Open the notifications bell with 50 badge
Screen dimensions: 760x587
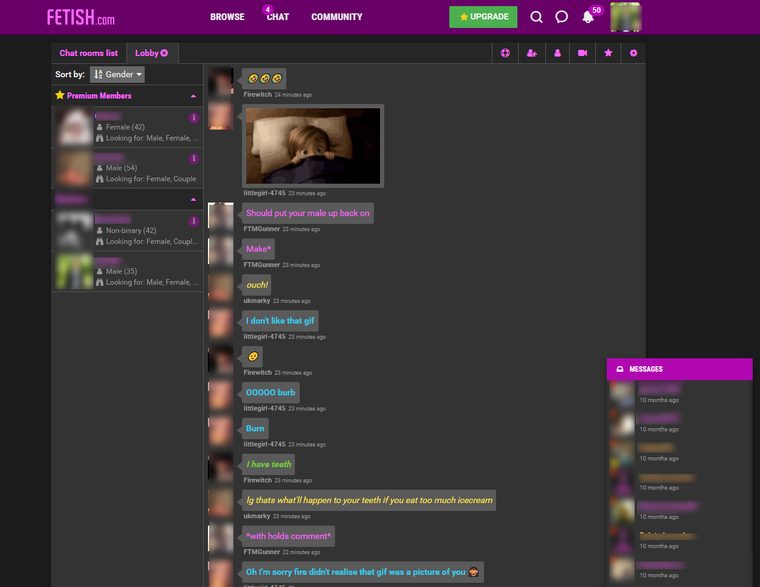590,16
